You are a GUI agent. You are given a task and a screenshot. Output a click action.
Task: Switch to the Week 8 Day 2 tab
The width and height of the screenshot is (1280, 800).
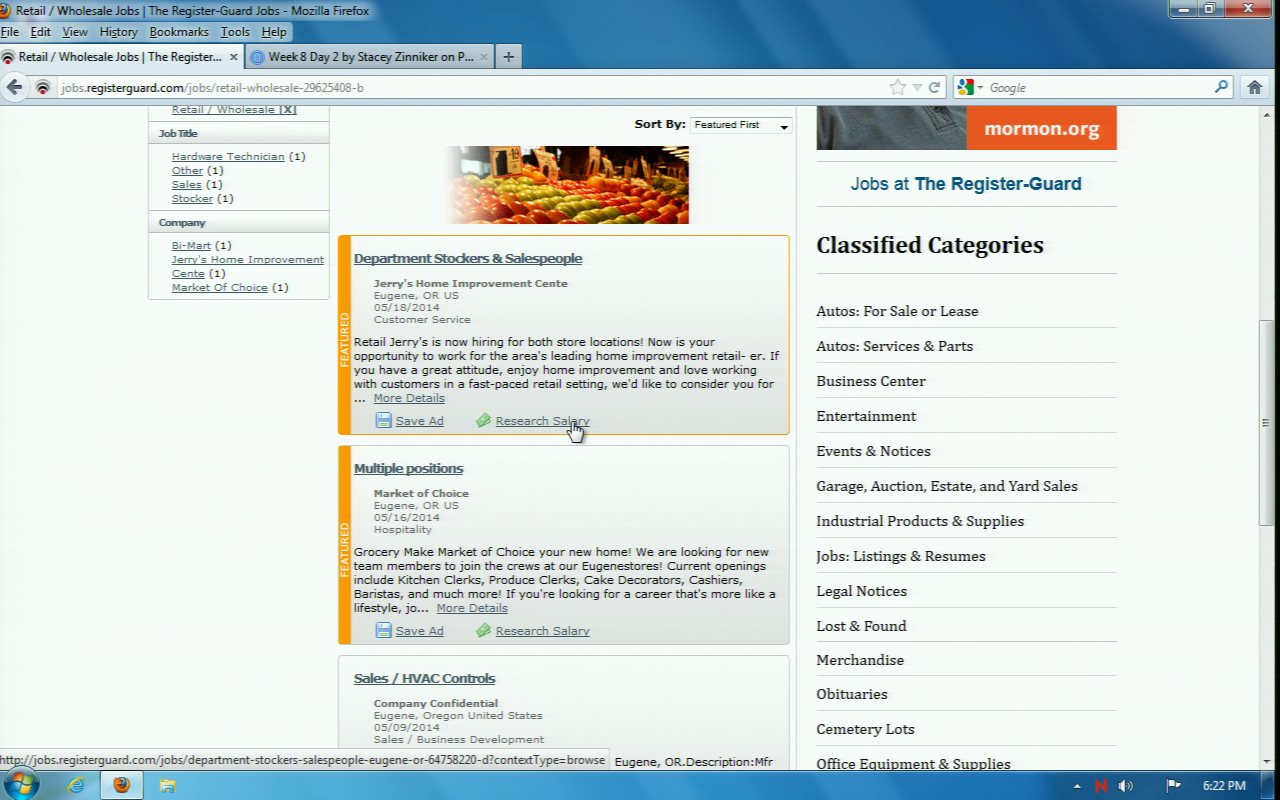pyautogui.click(x=370, y=57)
